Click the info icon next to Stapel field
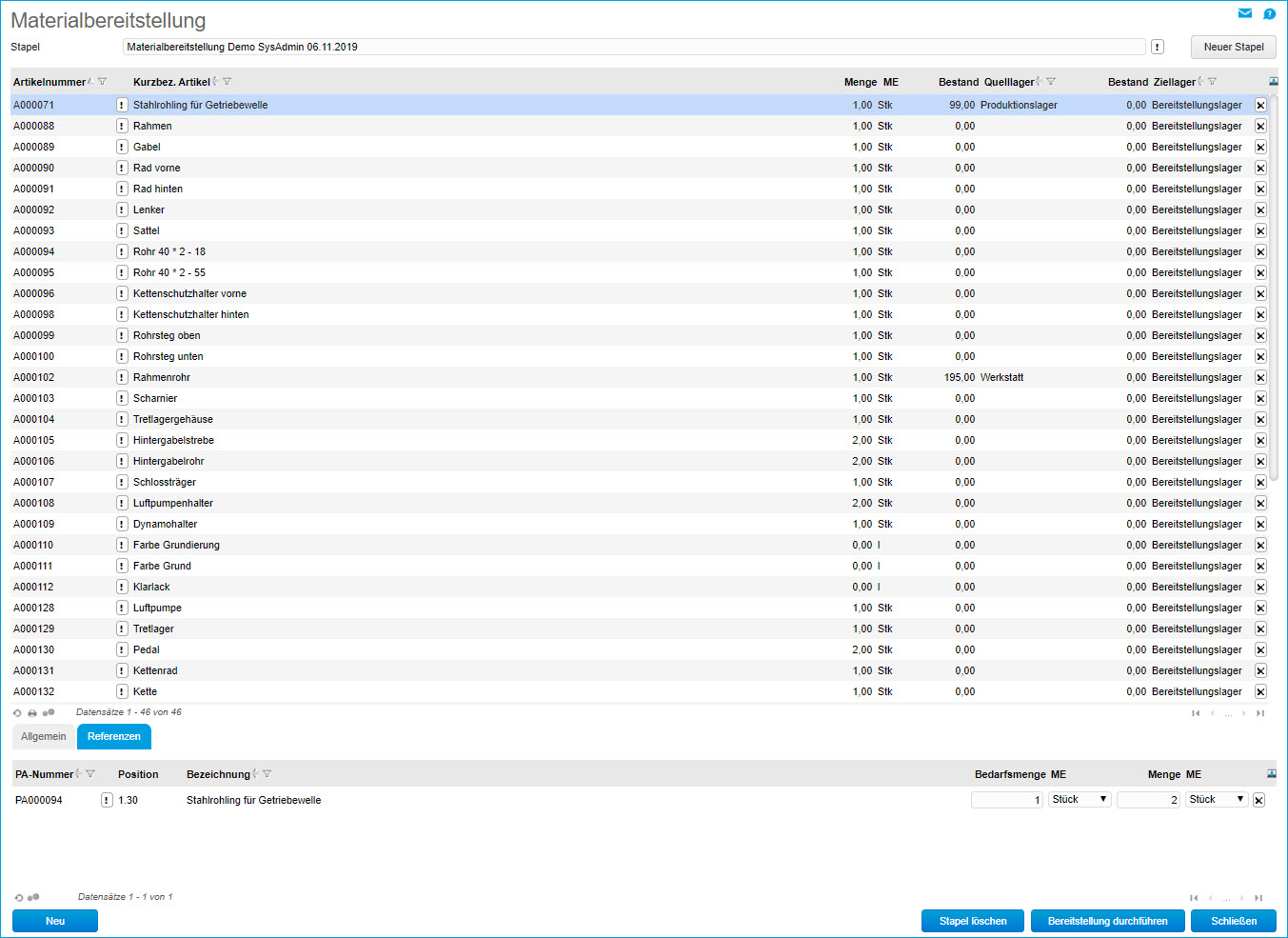 click(1158, 47)
